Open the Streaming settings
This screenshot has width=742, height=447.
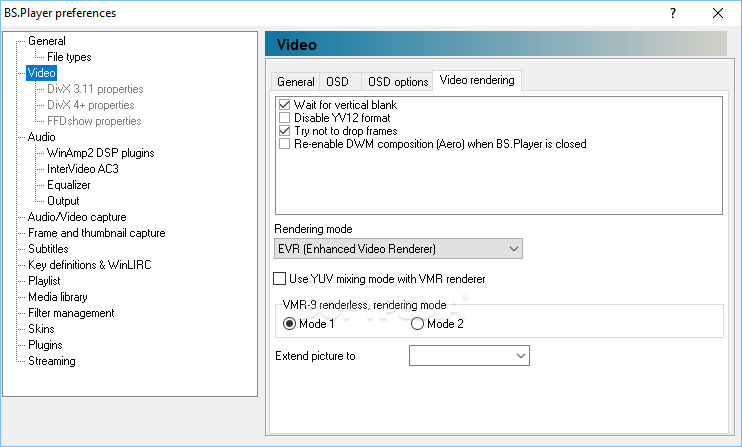click(52, 361)
